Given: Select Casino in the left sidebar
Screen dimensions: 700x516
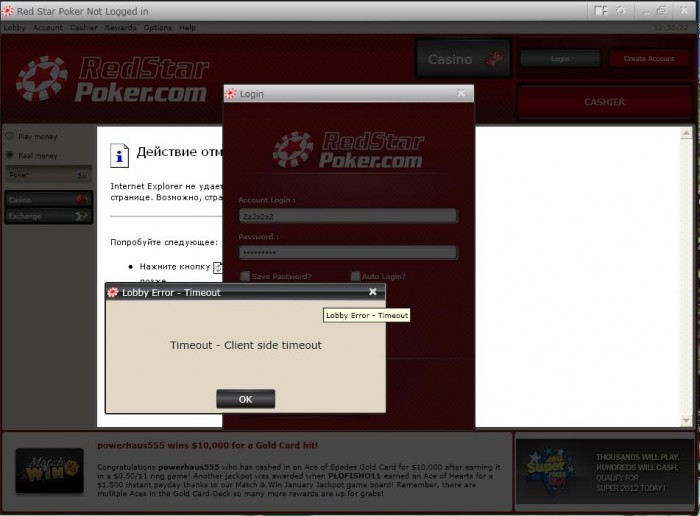Looking at the screenshot, I should tap(48, 200).
